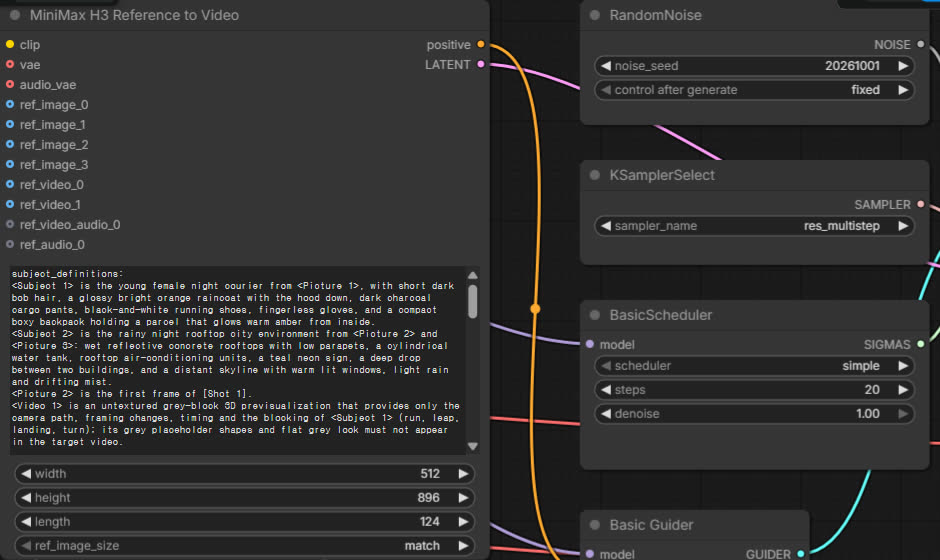Open the control after generate dropdown
940x560 pixels.
point(754,90)
